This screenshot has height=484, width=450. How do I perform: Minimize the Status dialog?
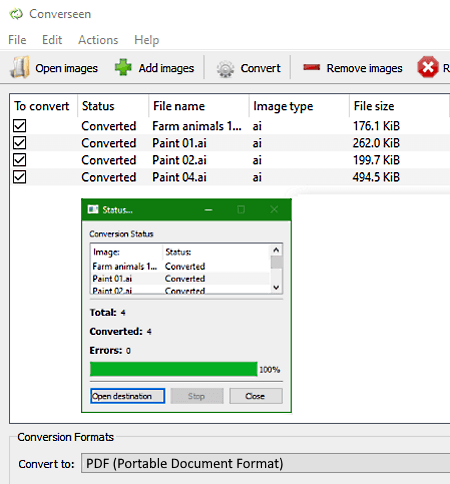(209, 210)
